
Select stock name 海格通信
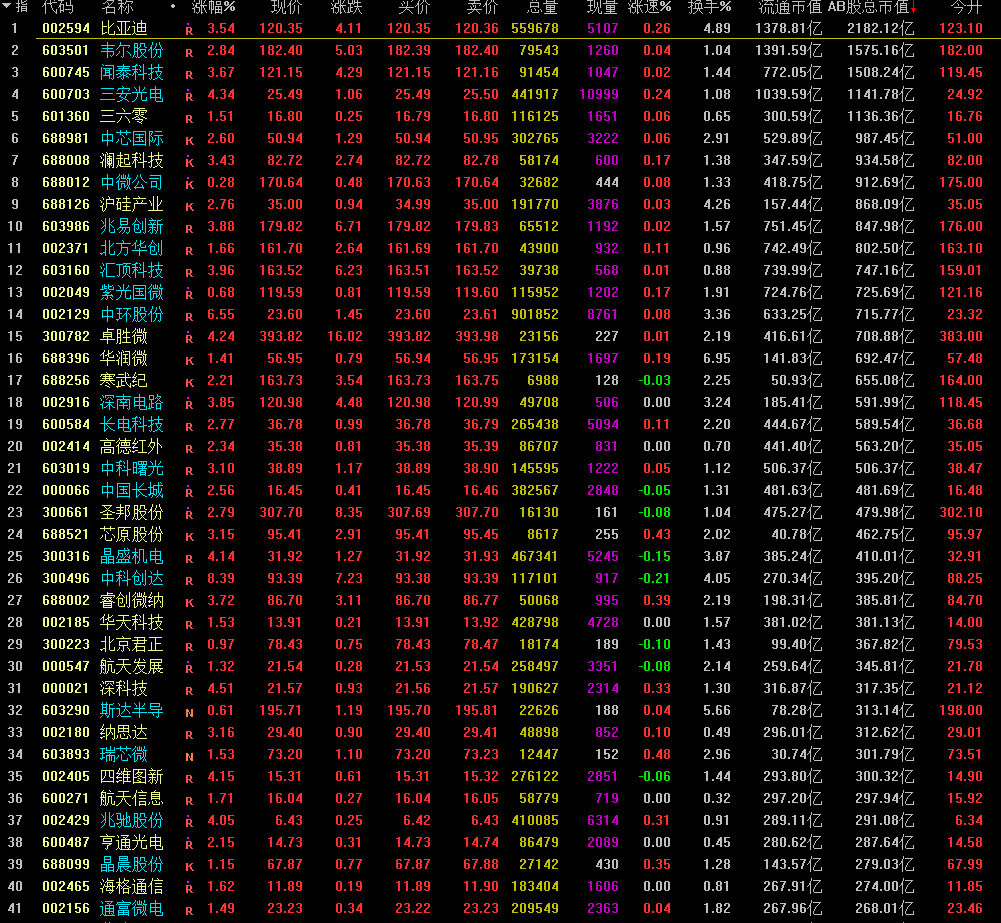[132, 886]
